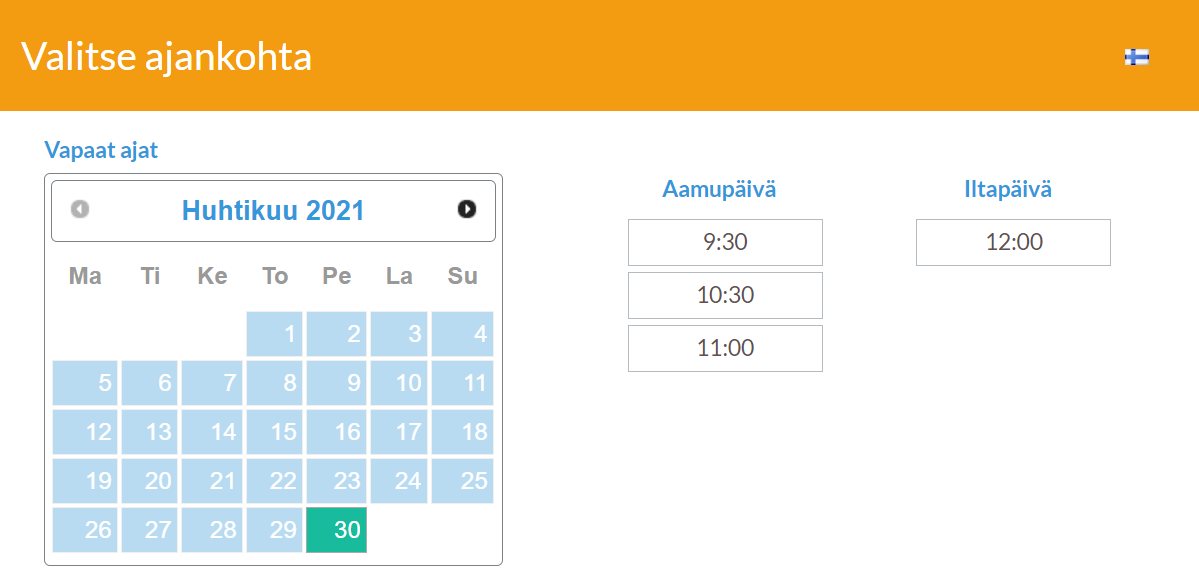Select date 15 in the calendar
Screen dimensions: 1199x581
click(275, 432)
